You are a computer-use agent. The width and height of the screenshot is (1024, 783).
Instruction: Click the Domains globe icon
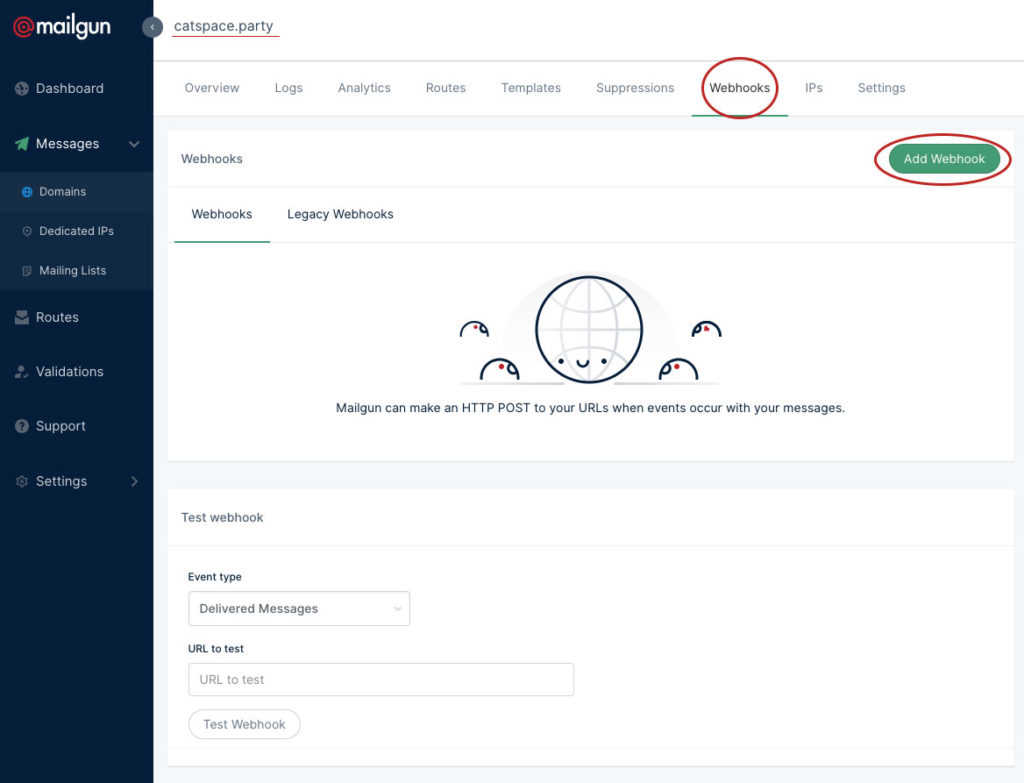27,192
